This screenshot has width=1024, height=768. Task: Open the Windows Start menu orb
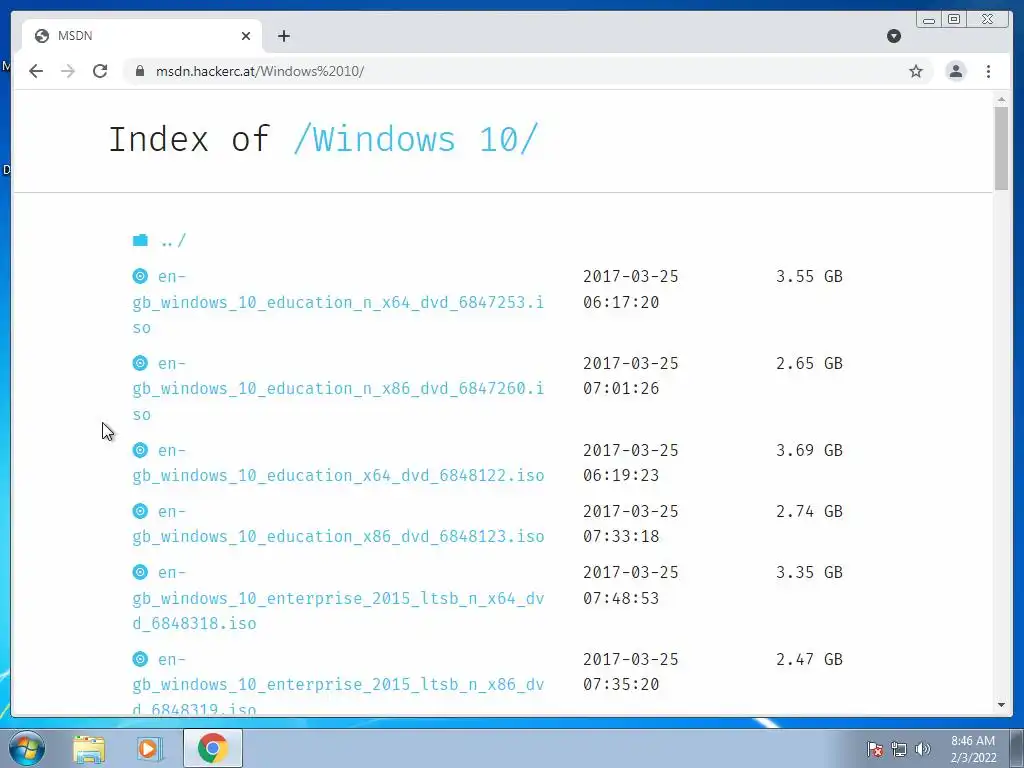point(27,748)
